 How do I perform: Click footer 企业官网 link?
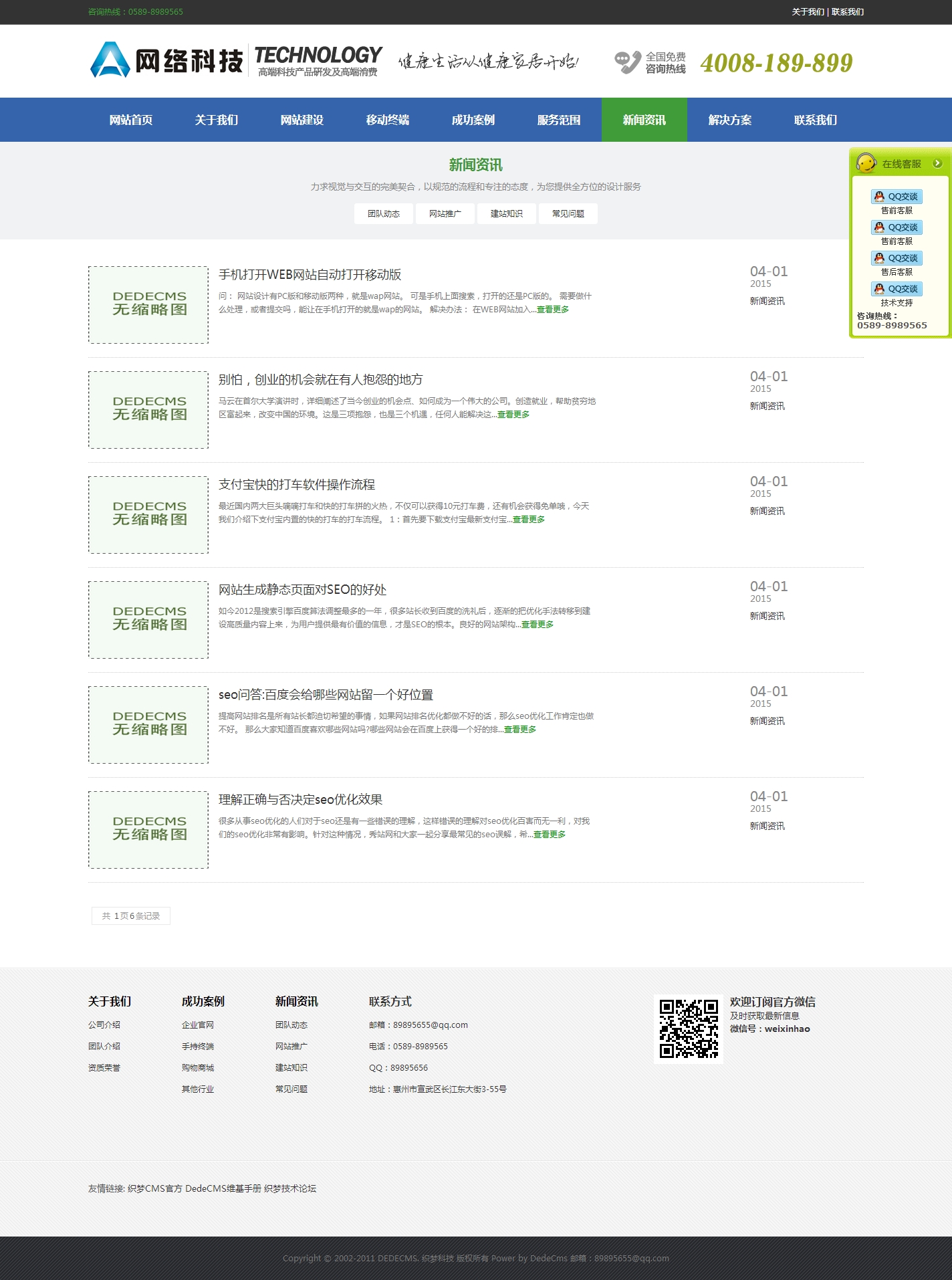[x=198, y=1025]
